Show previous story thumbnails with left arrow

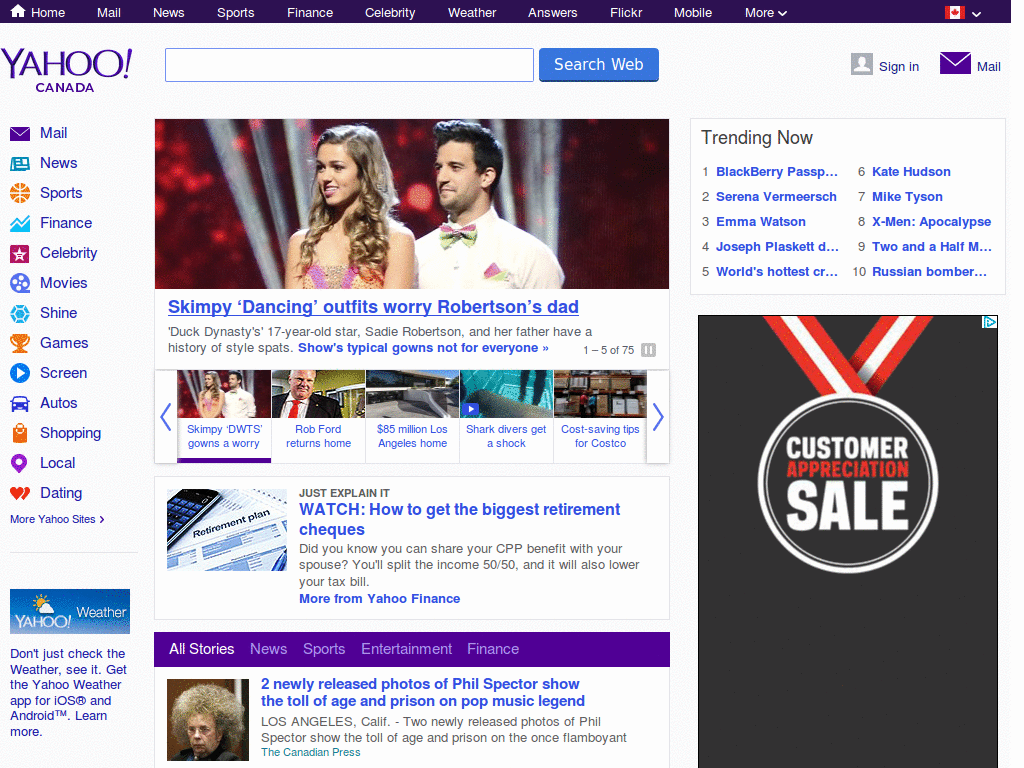click(x=166, y=417)
